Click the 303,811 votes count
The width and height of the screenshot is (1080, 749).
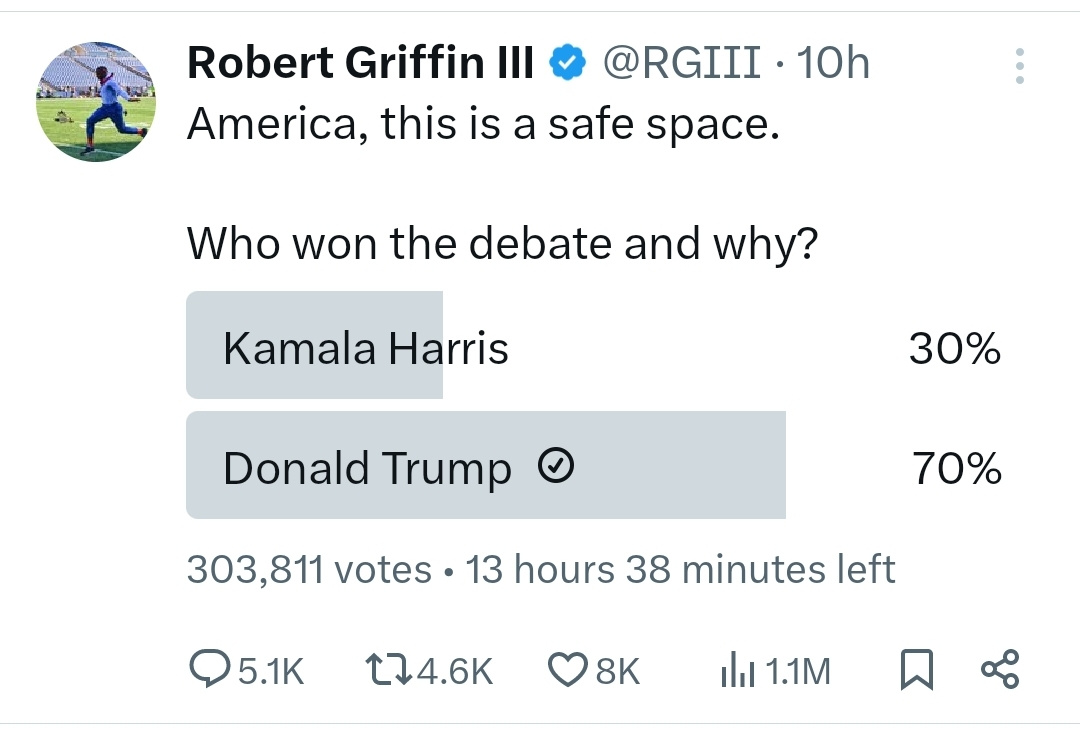point(309,569)
